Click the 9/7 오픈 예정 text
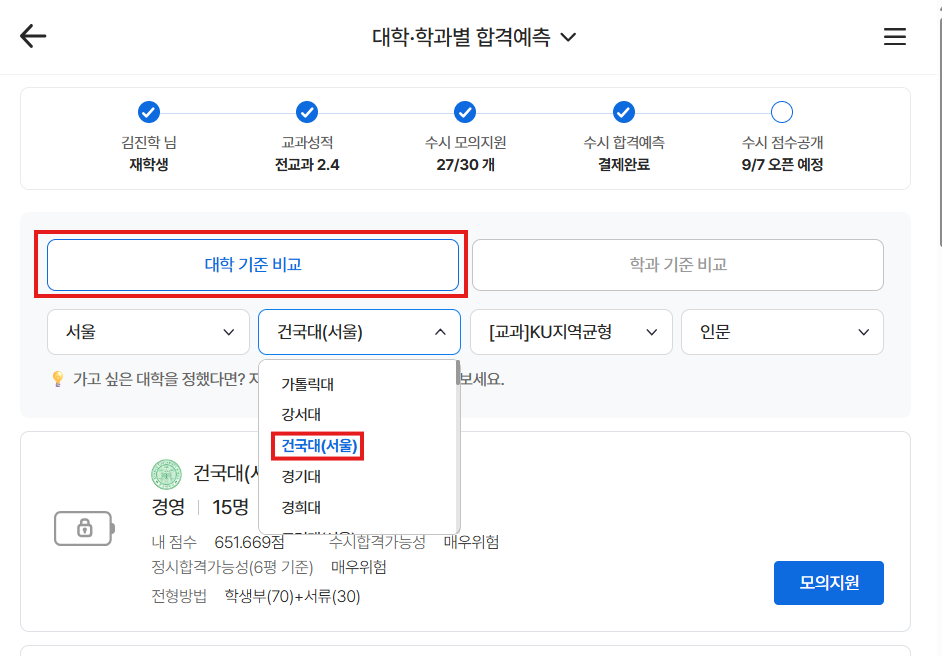 pos(782,165)
